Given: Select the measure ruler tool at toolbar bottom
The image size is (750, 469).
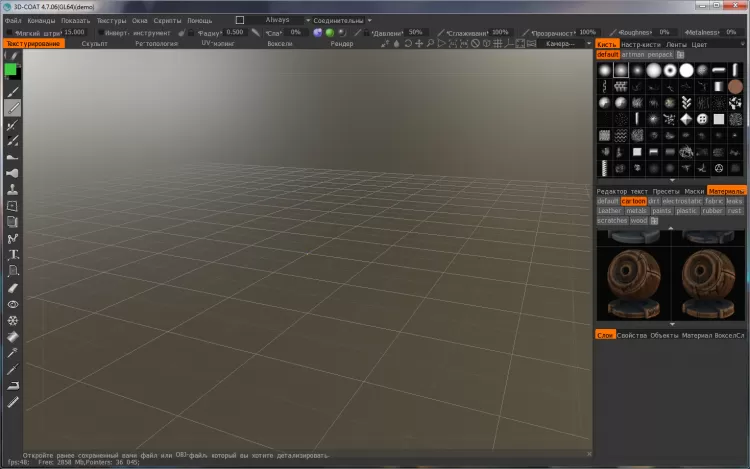Looking at the screenshot, I should (13, 402).
